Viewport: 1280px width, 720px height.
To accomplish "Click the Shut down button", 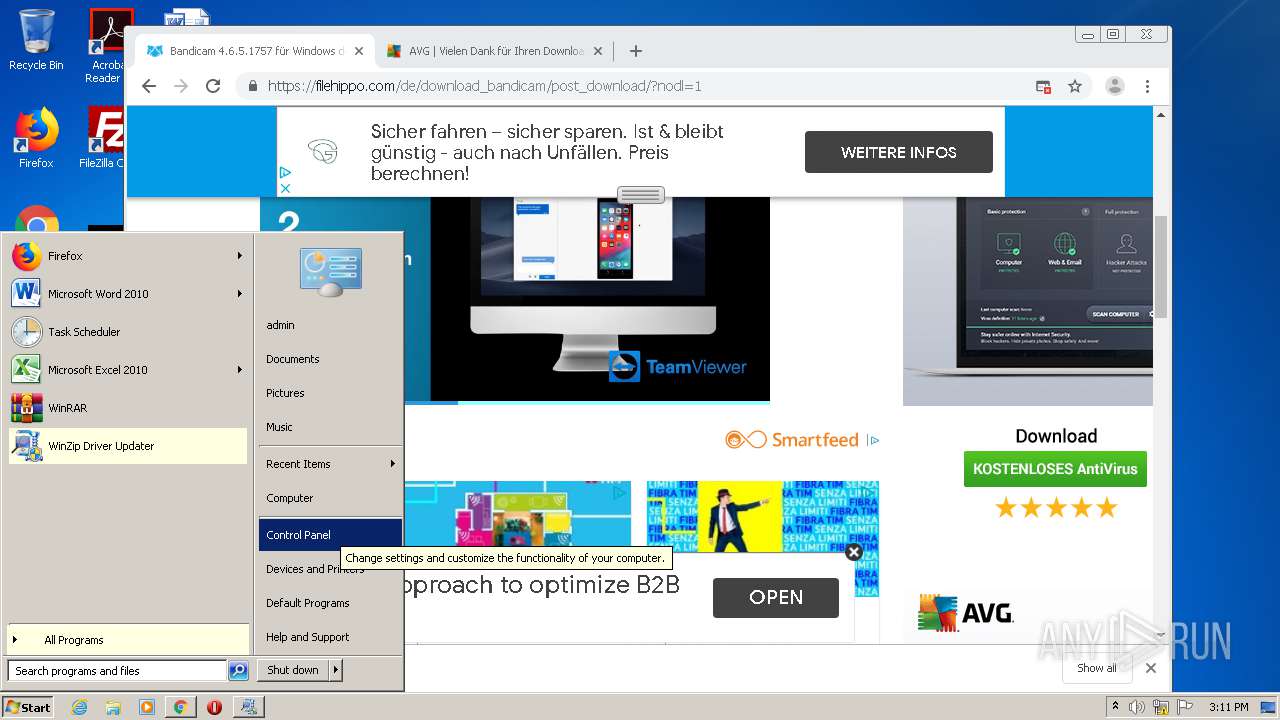I will coord(293,670).
